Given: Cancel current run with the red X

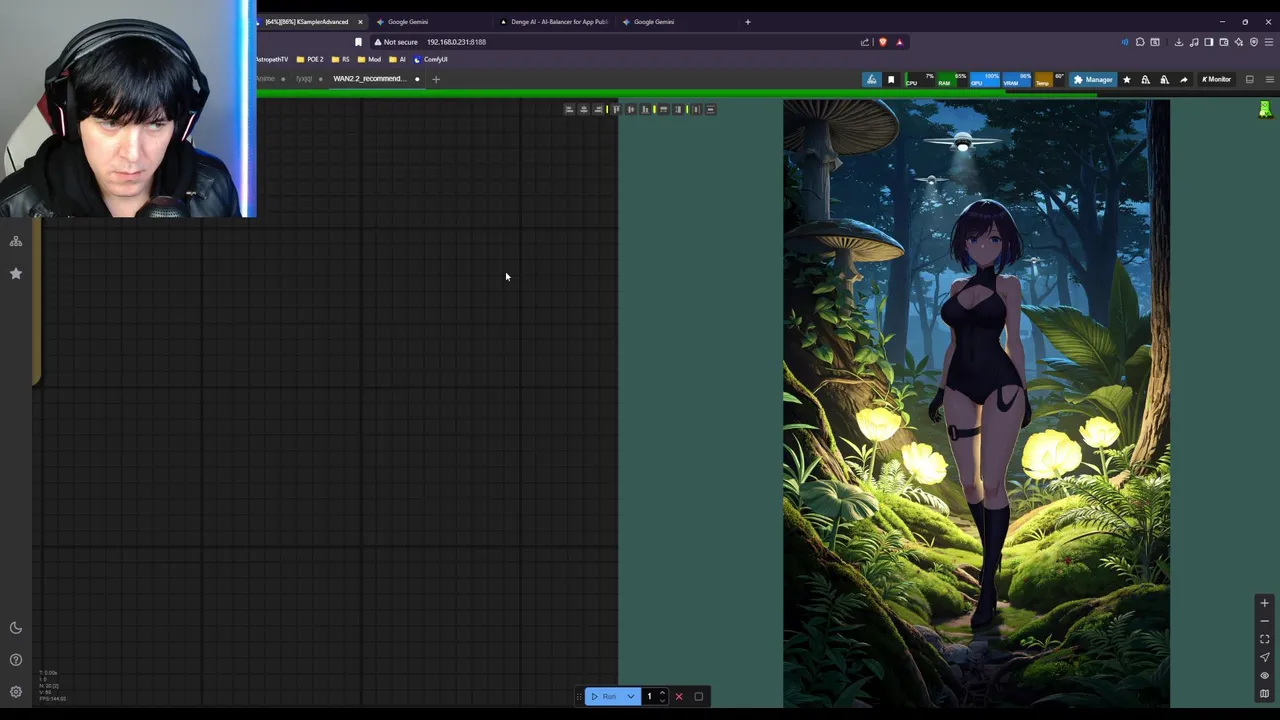Looking at the screenshot, I should coord(679,696).
